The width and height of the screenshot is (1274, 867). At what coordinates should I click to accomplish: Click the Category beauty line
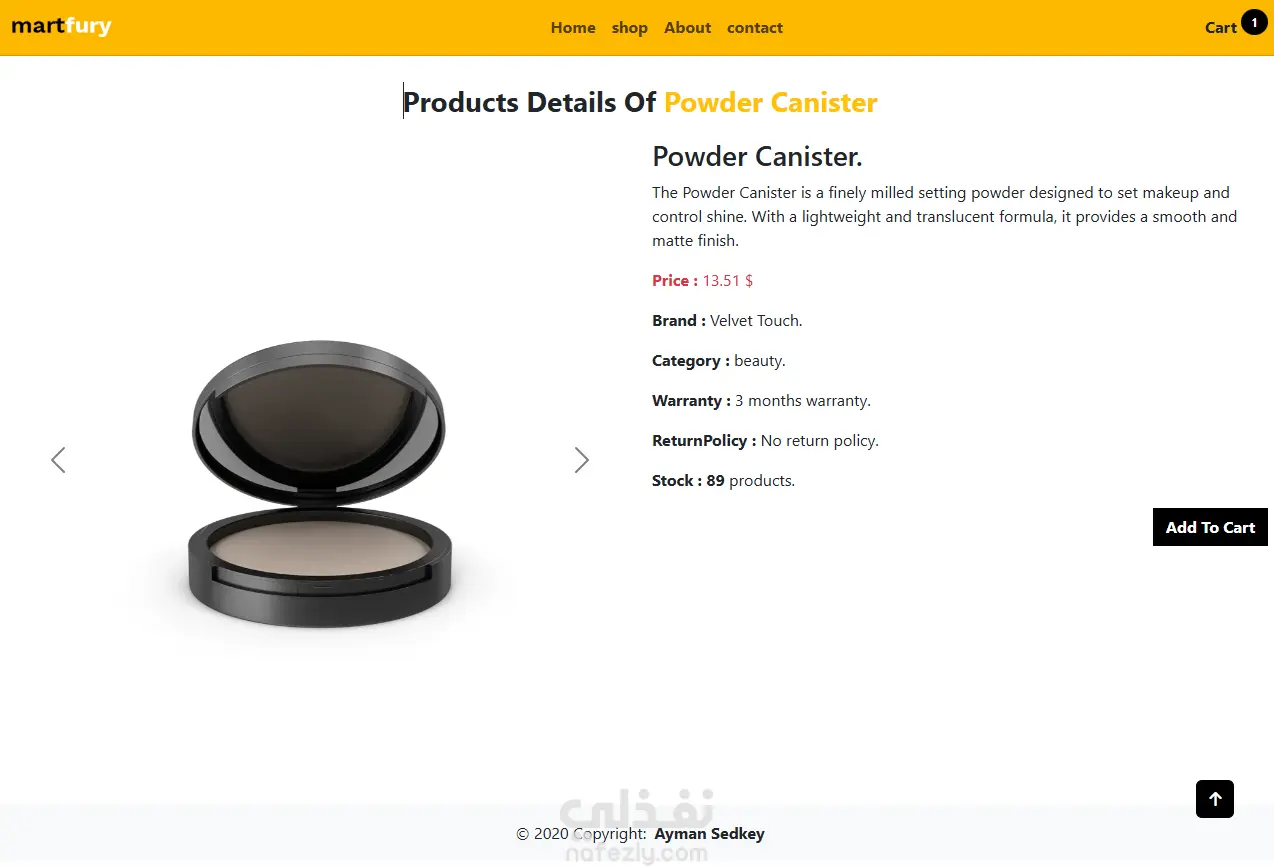pos(719,361)
